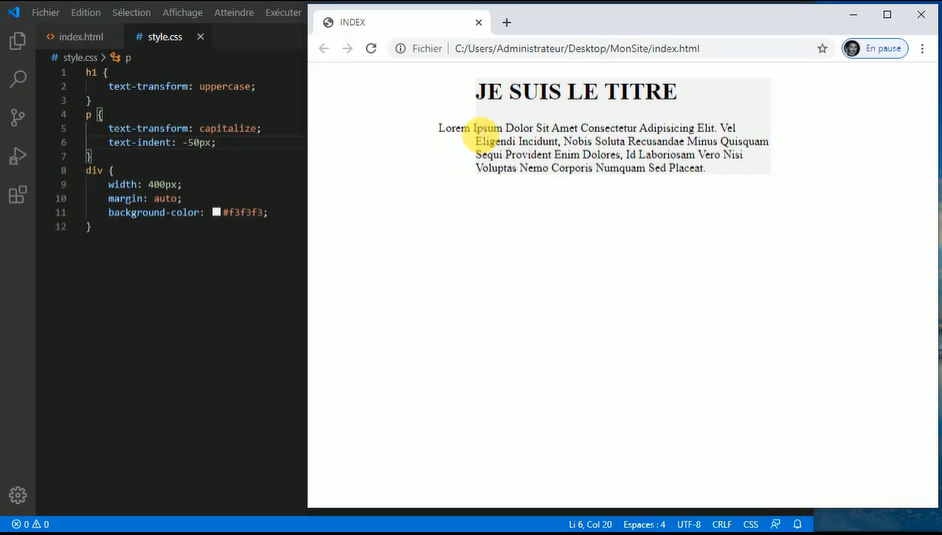This screenshot has height=535, width=942.
Task: Click the Lorem Ipsum paragraph in browser
Action: click(x=604, y=148)
